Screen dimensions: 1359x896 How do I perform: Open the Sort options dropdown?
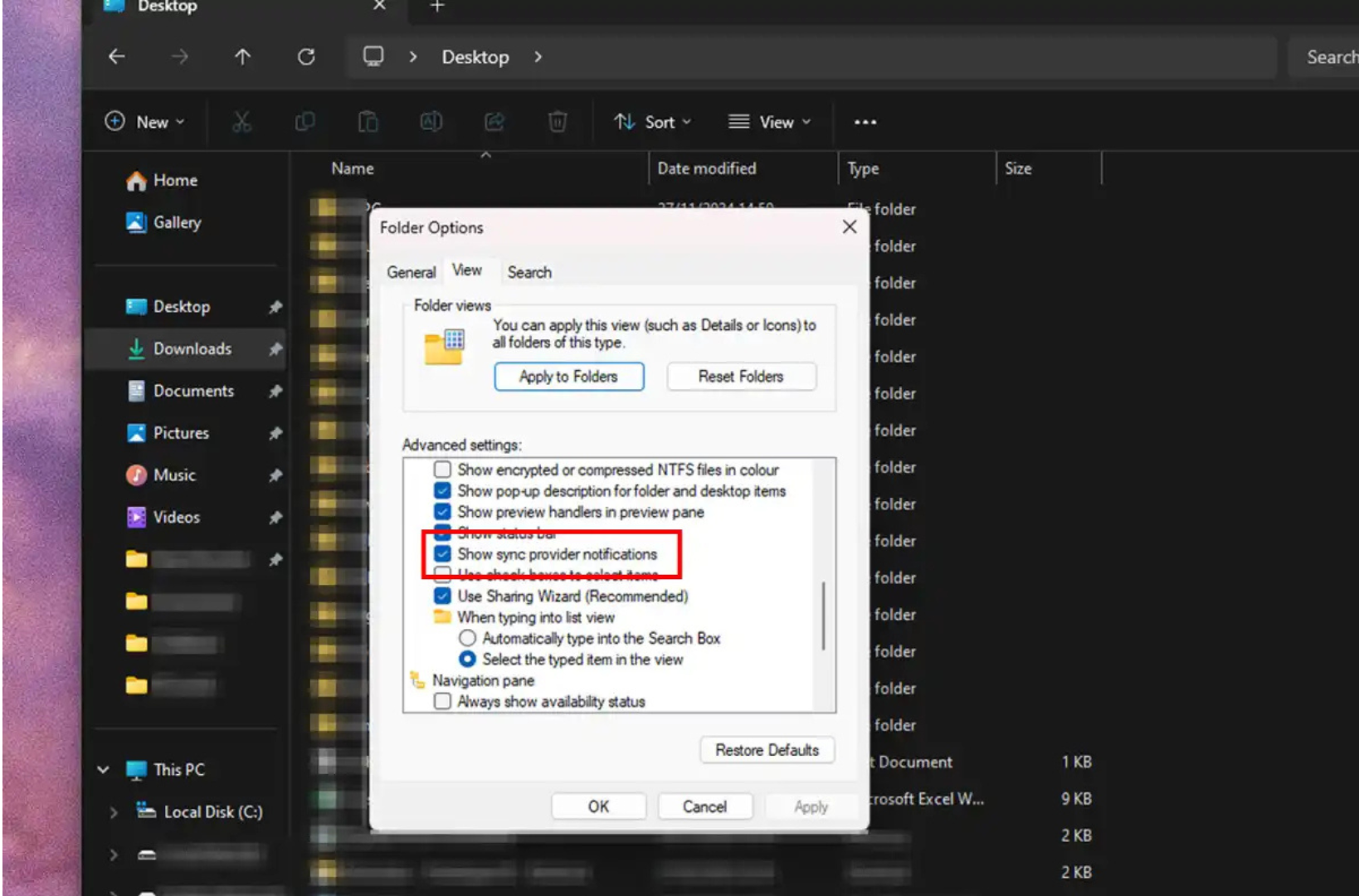click(x=653, y=122)
